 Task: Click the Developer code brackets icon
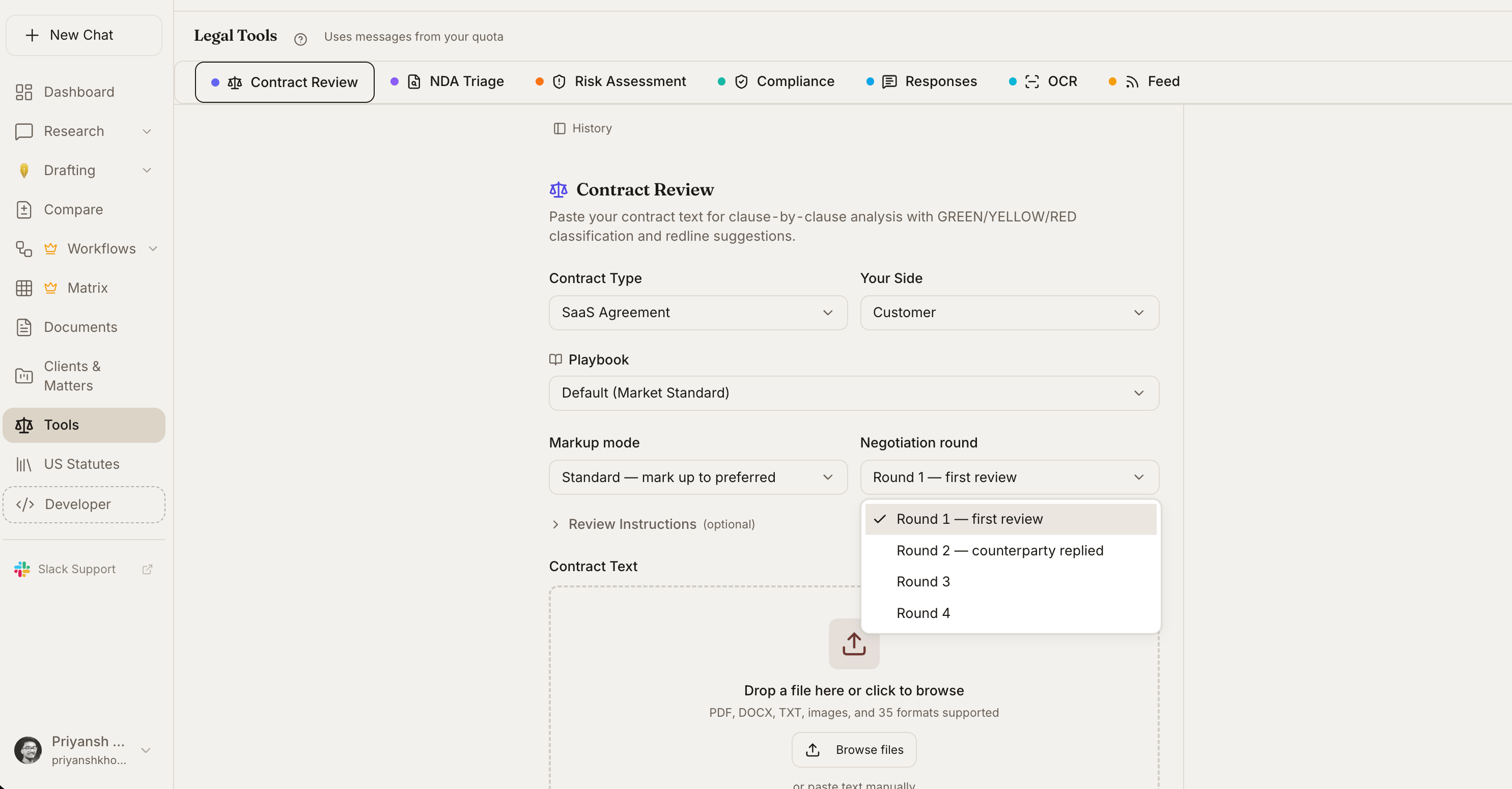click(x=25, y=504)
